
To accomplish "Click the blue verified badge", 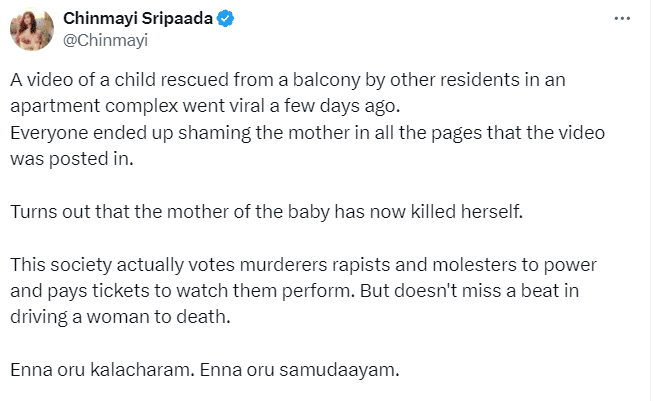I will point(226,19).
